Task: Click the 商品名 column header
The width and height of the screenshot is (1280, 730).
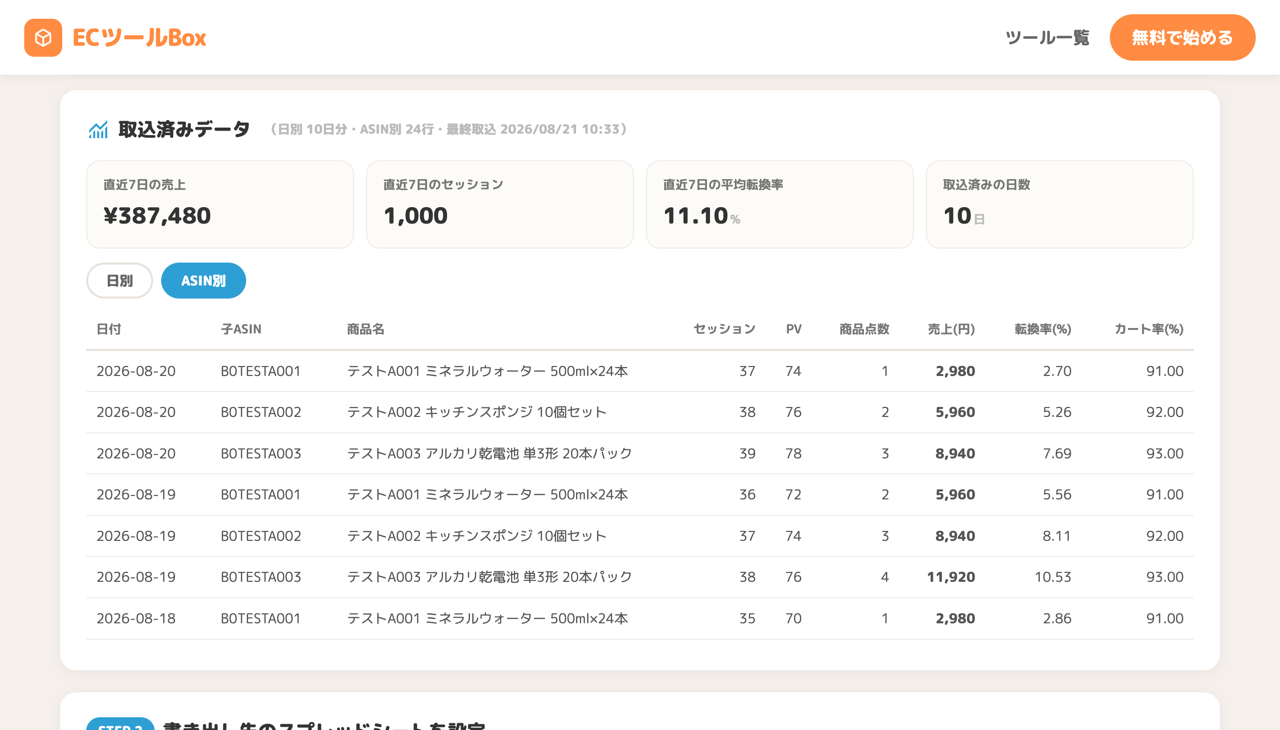Action: pyautogui.click(x=366, y=329)
